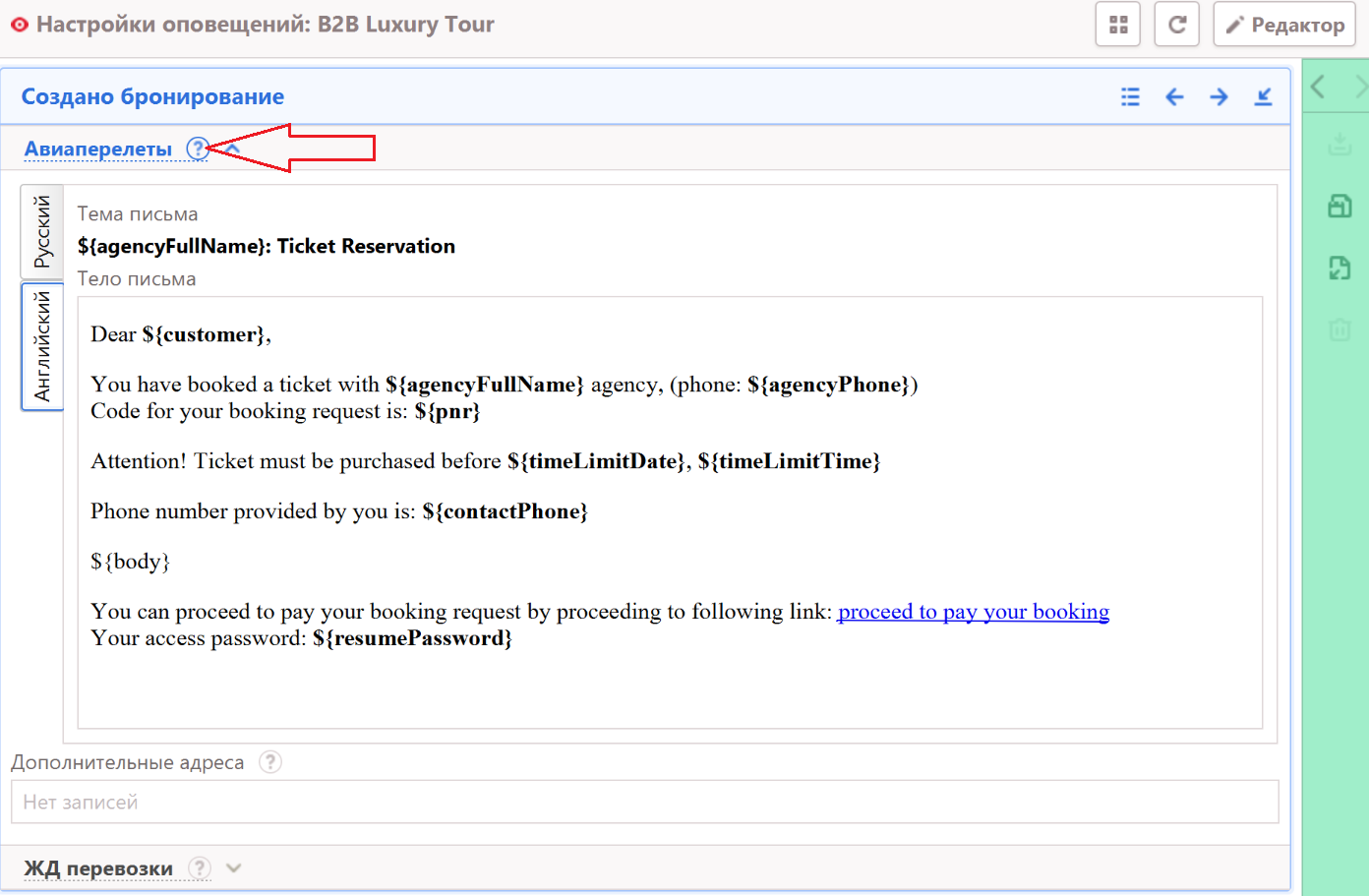The width and height of the screenshot is (1369, 896).
Task: Click the Дополнительные адреса input field
Action: click(x=644, y=803)
